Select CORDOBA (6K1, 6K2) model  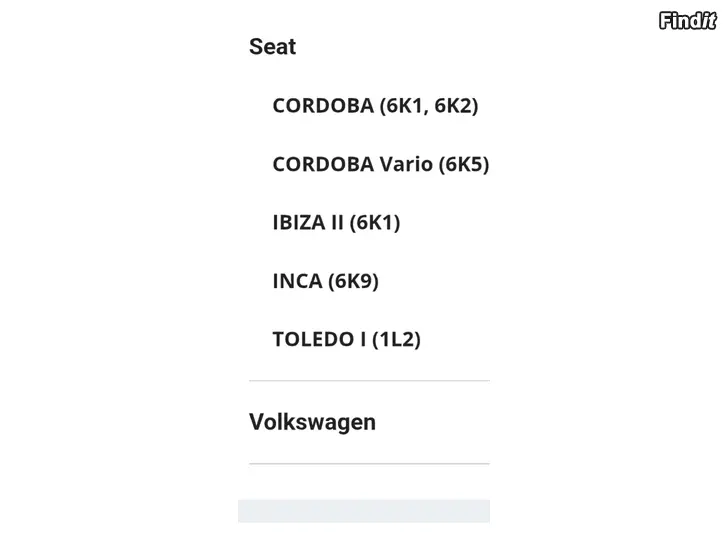click(375, 106)
